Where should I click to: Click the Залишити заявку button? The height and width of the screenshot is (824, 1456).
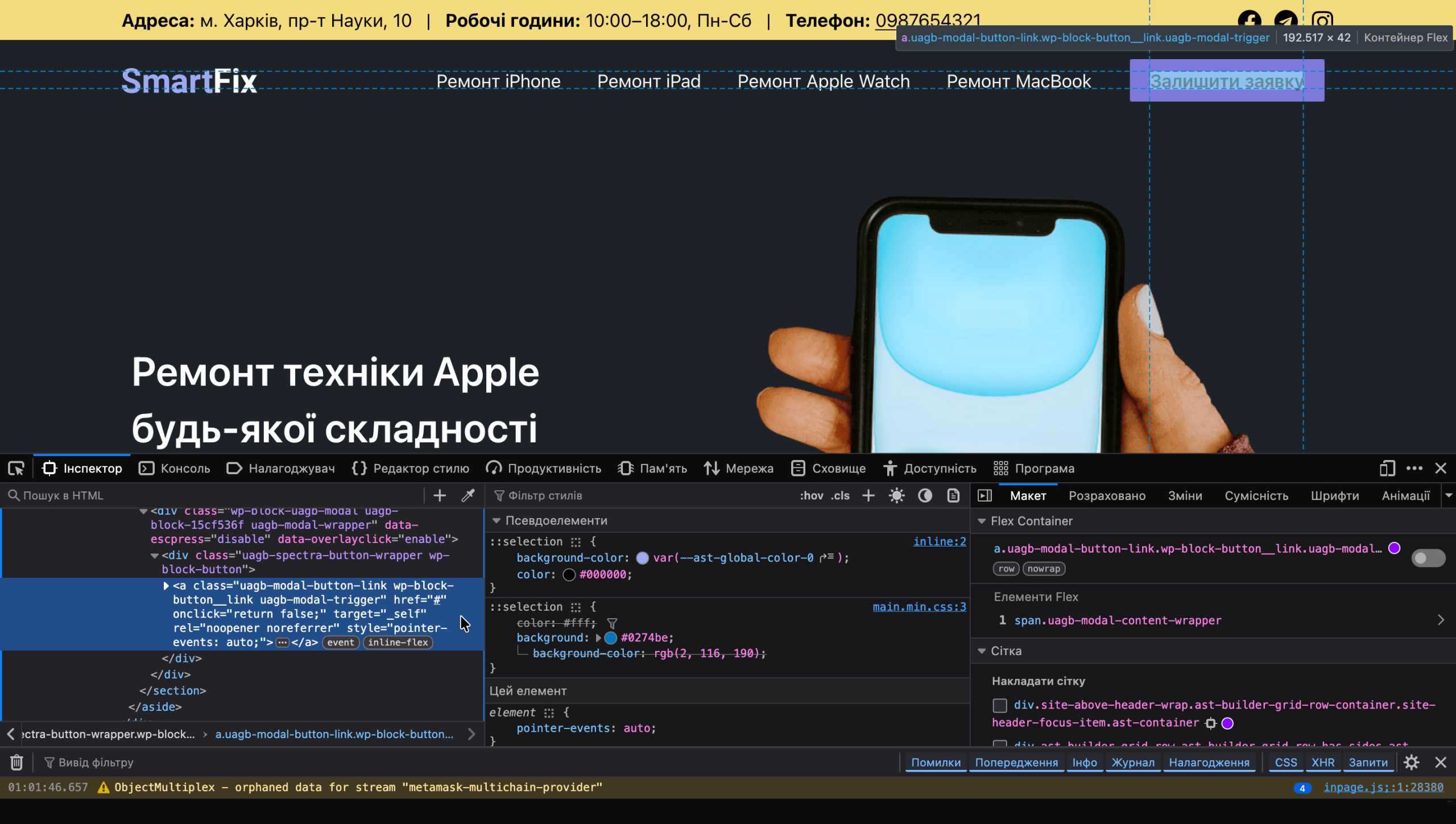(1227, 81)
